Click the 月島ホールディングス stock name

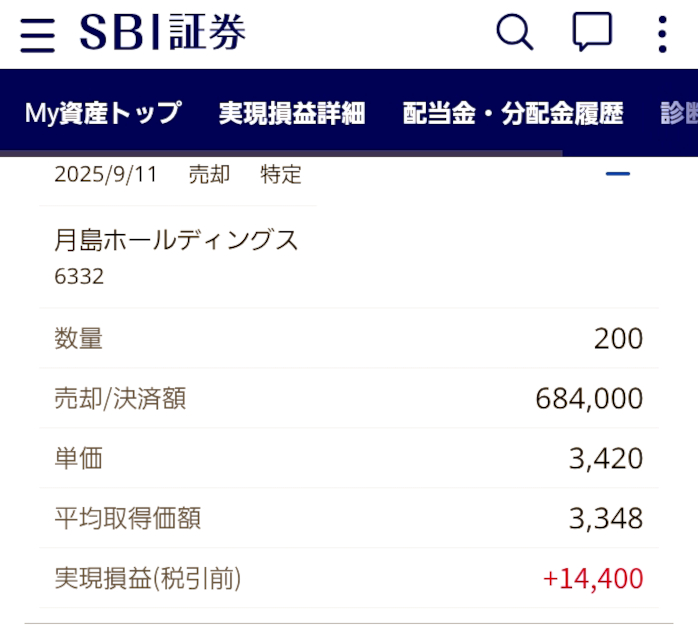(x=176, y=241)
